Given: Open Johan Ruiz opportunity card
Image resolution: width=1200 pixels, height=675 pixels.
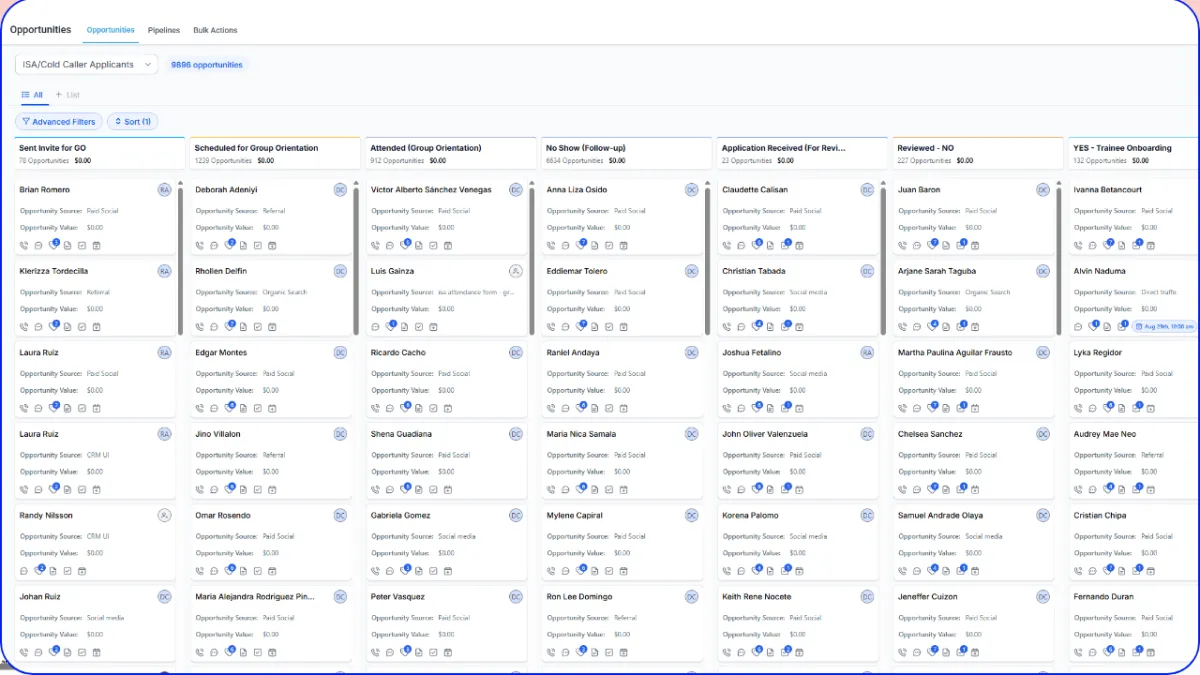Looking at the screenshot, I should pos(95,623).
